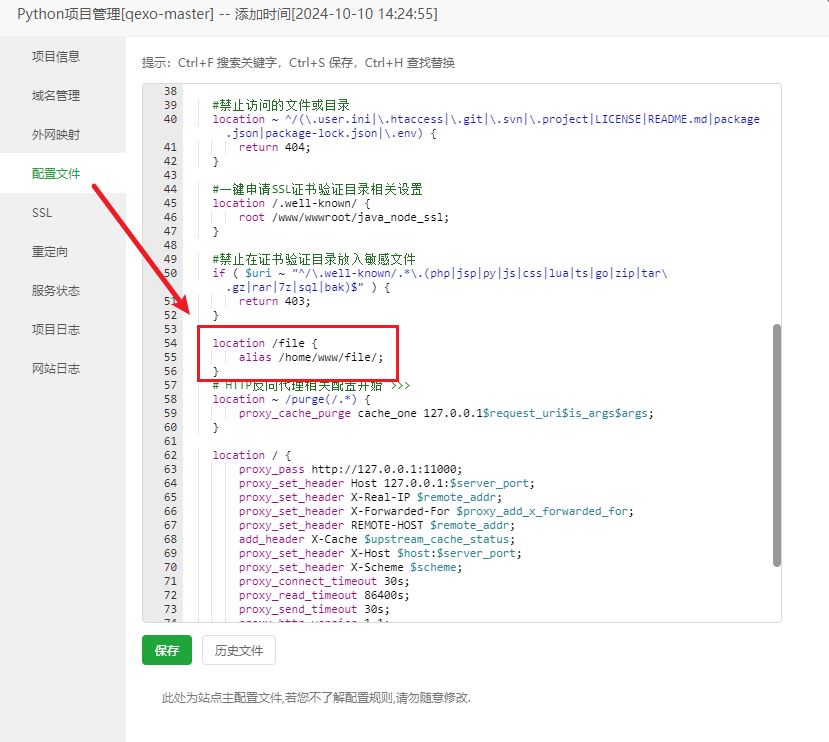The height and width of the screenshot is (742, 829).
Task: Open 历史文件 history button
Action: tap(239, 650)
